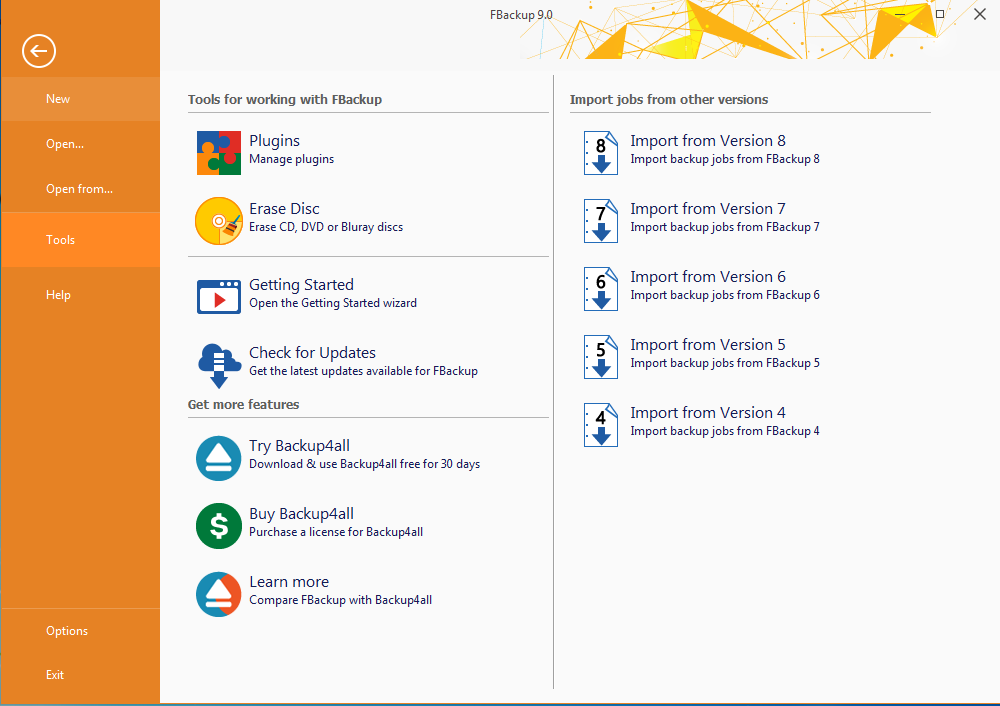Screen dimensions: 1000x706
Task: Click the Check for Updates title
Action: tap(312, 353)
